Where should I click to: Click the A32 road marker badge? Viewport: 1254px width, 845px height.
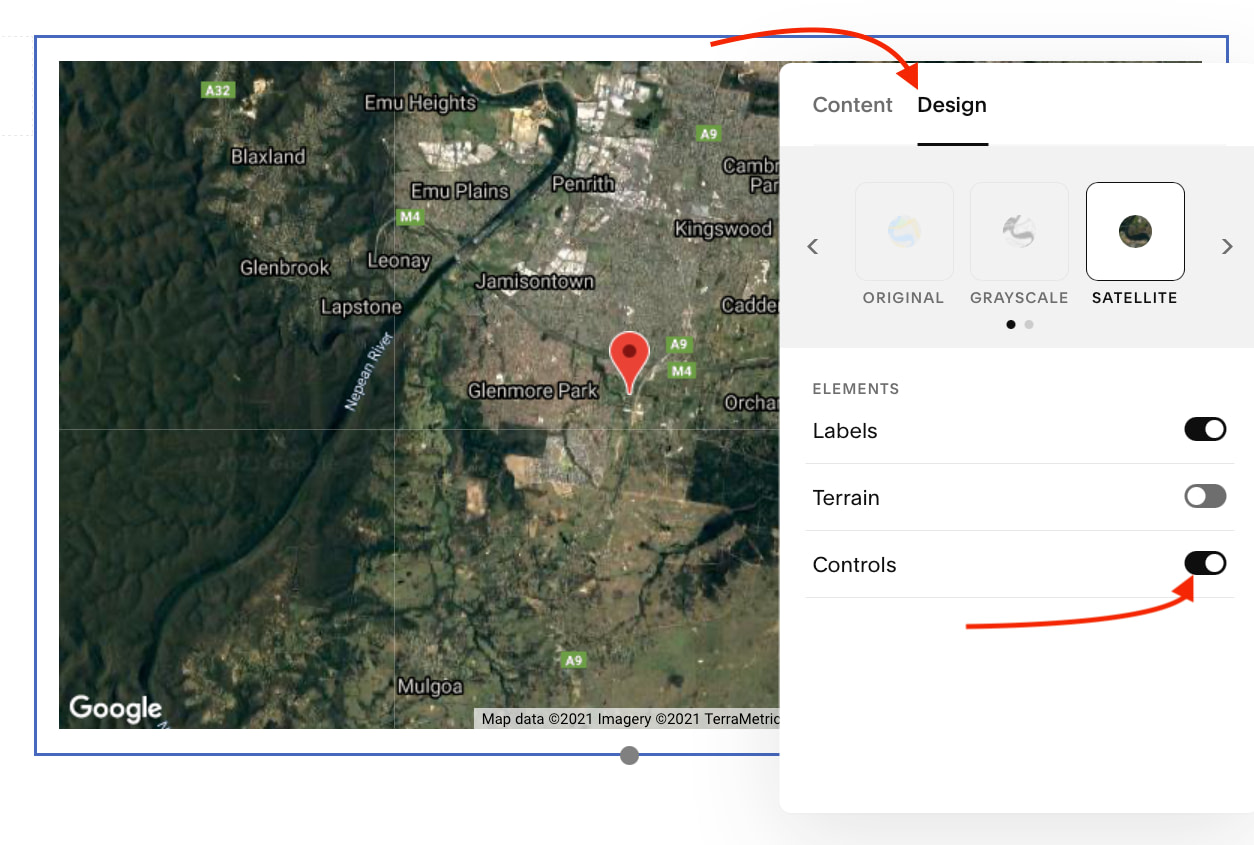click(217, 90)
